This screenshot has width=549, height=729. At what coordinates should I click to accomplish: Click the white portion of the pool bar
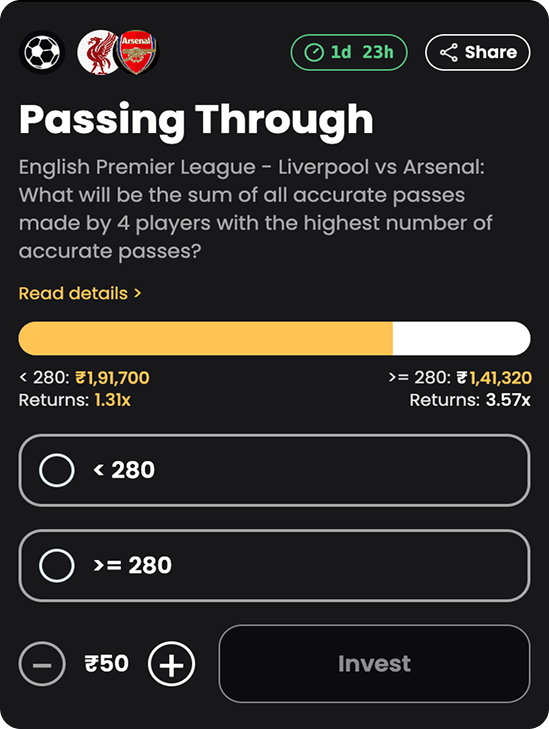(462, 338)
